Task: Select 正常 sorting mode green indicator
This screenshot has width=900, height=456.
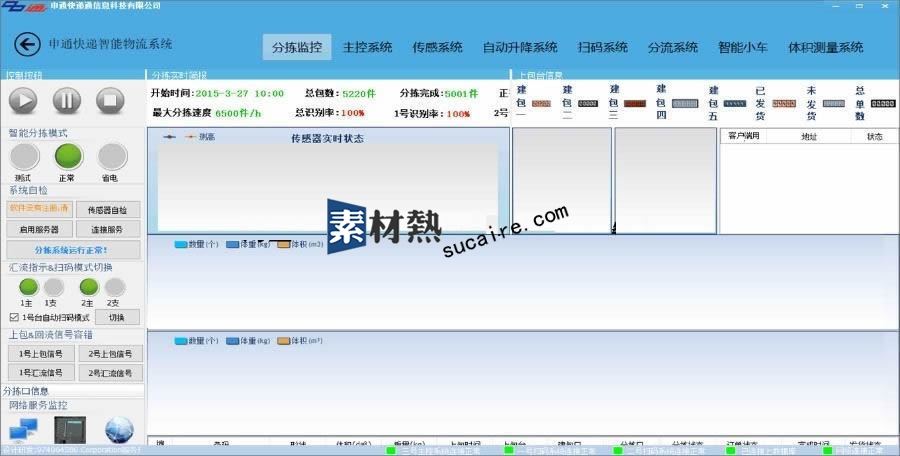Action: click(x=68, y=157)
